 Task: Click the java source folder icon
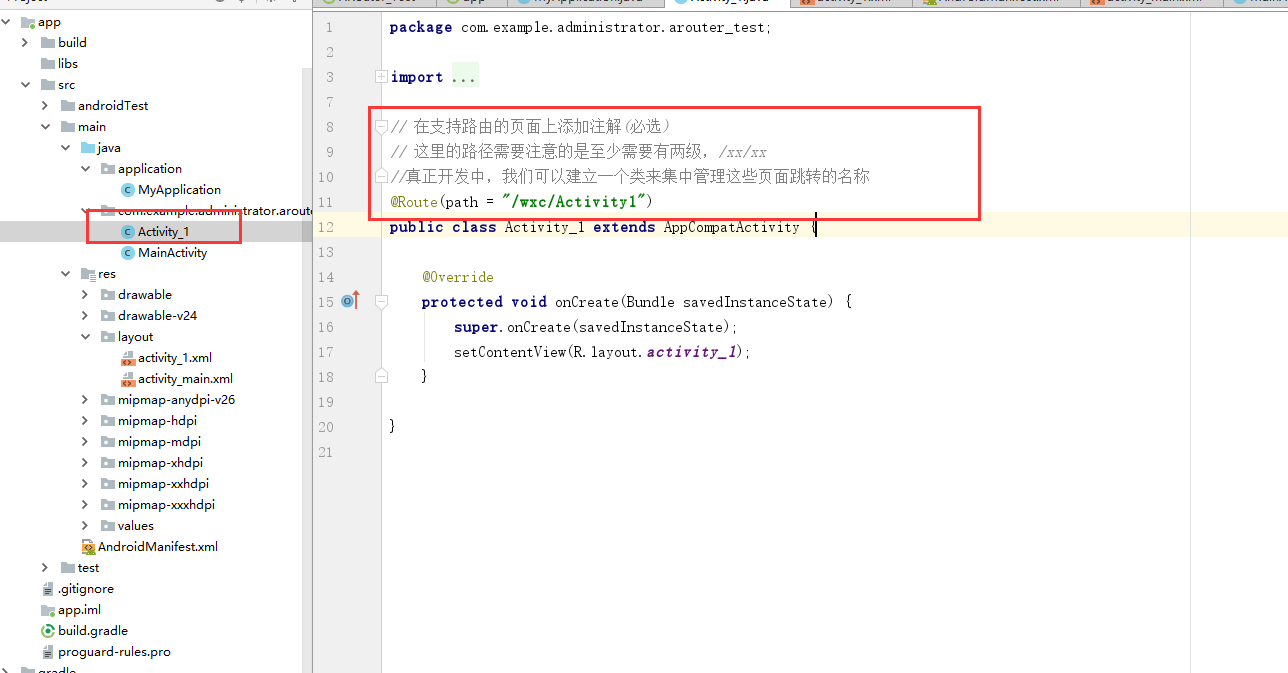coord(88,148)
